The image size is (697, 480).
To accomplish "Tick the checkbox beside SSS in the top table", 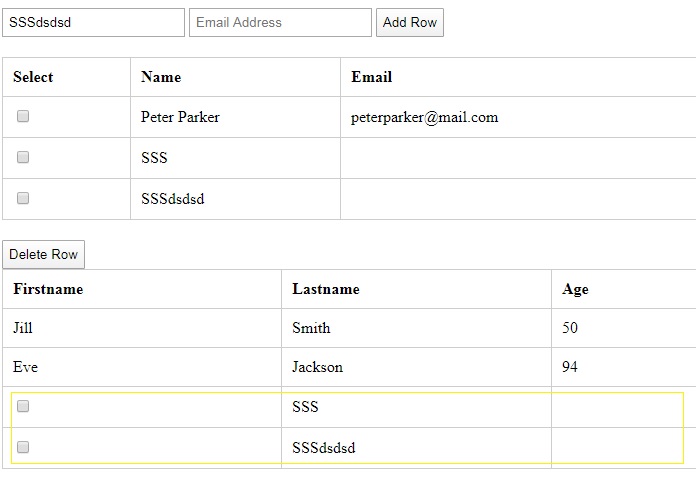I will pos(23,157).
